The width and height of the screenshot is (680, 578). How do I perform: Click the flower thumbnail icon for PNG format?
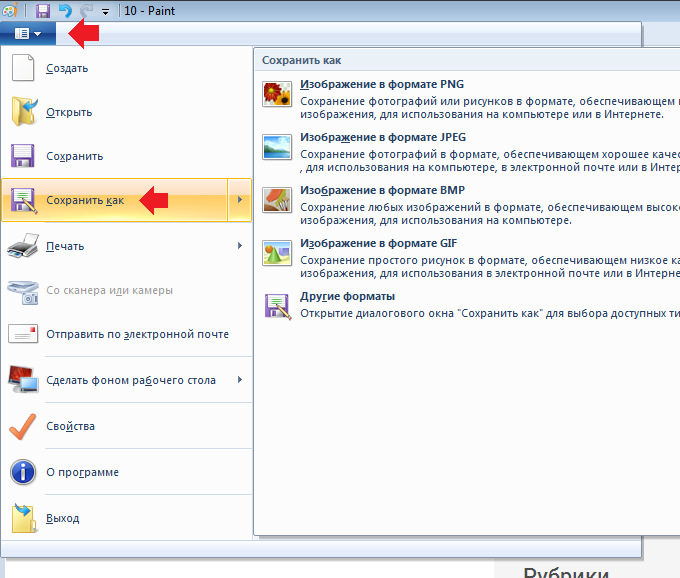point(277,94)
